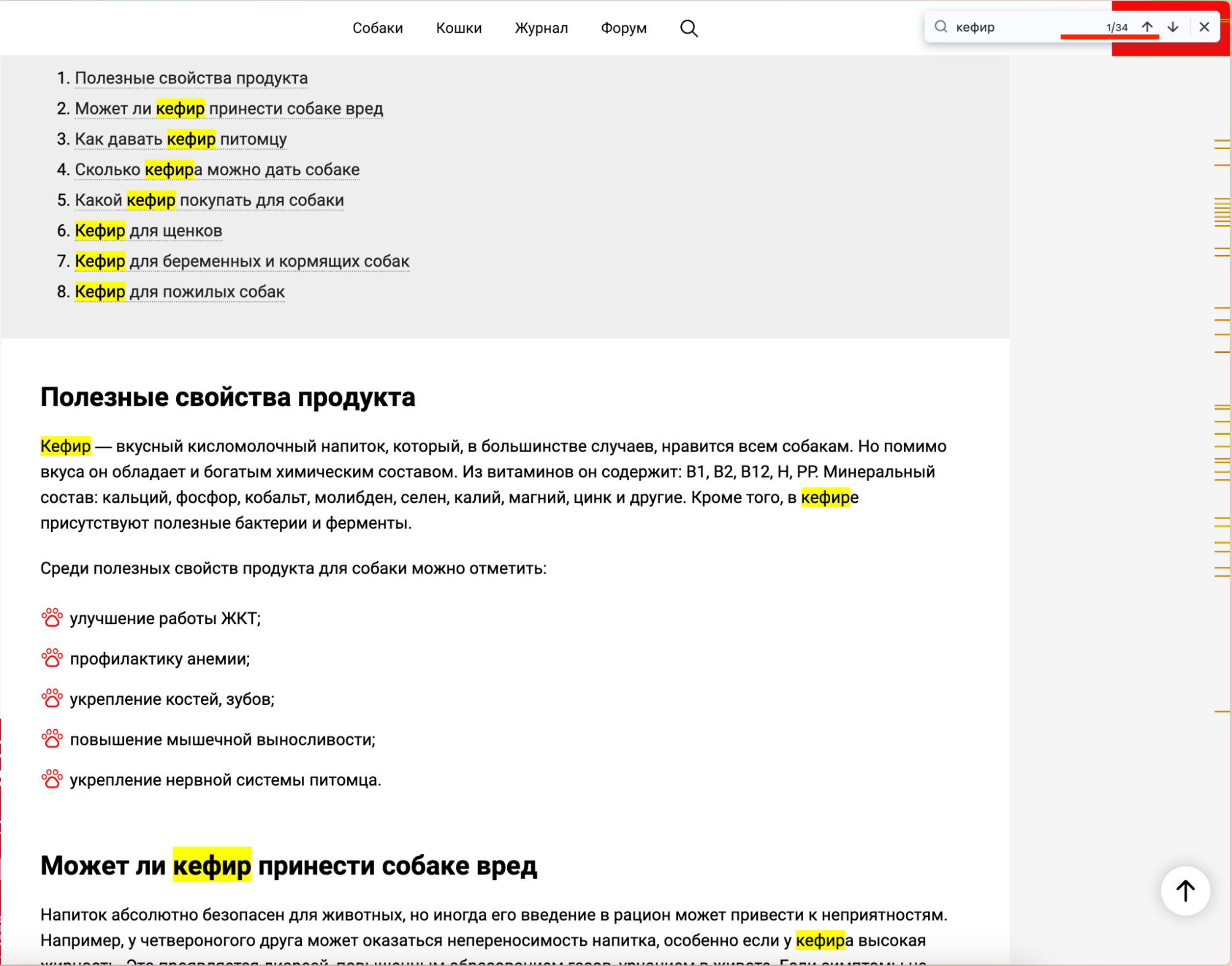Go to next find match arrow
Image resolution: width=1232 pixels, height=966 pixels.
coord(1172,27)
